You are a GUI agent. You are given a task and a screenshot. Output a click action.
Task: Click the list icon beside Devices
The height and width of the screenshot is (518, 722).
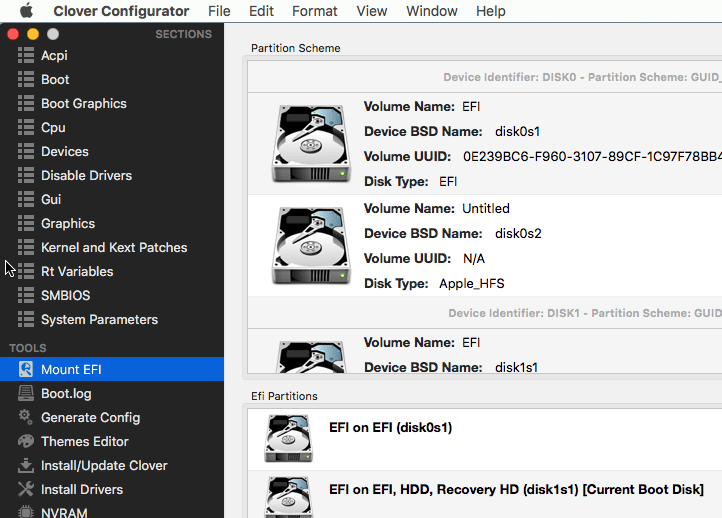tap(26, 151)
